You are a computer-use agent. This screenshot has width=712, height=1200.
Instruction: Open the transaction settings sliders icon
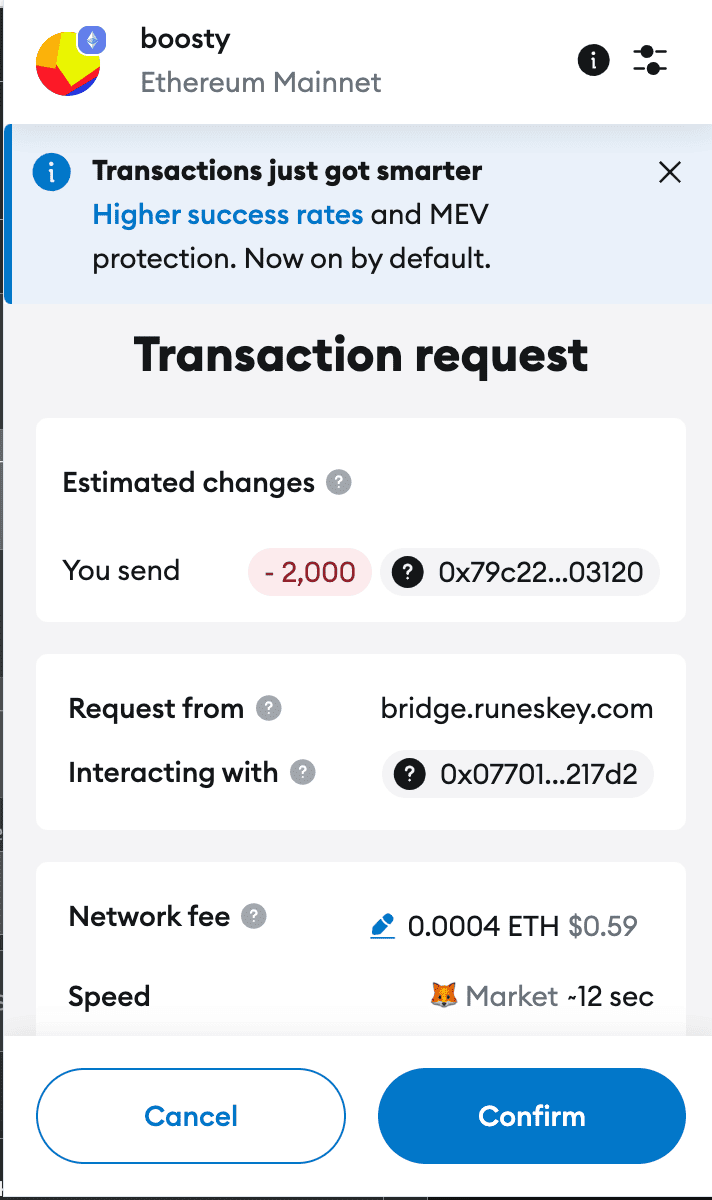[x=650, y=60]
